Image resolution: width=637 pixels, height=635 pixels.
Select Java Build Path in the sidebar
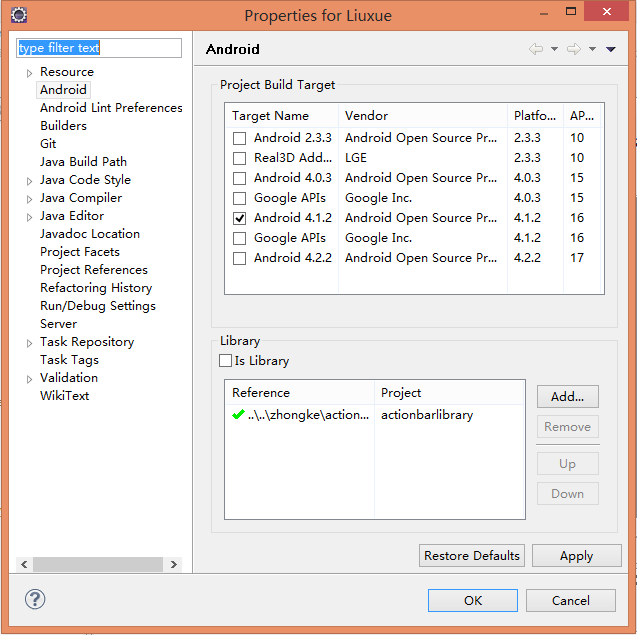[x=83, y=162]
